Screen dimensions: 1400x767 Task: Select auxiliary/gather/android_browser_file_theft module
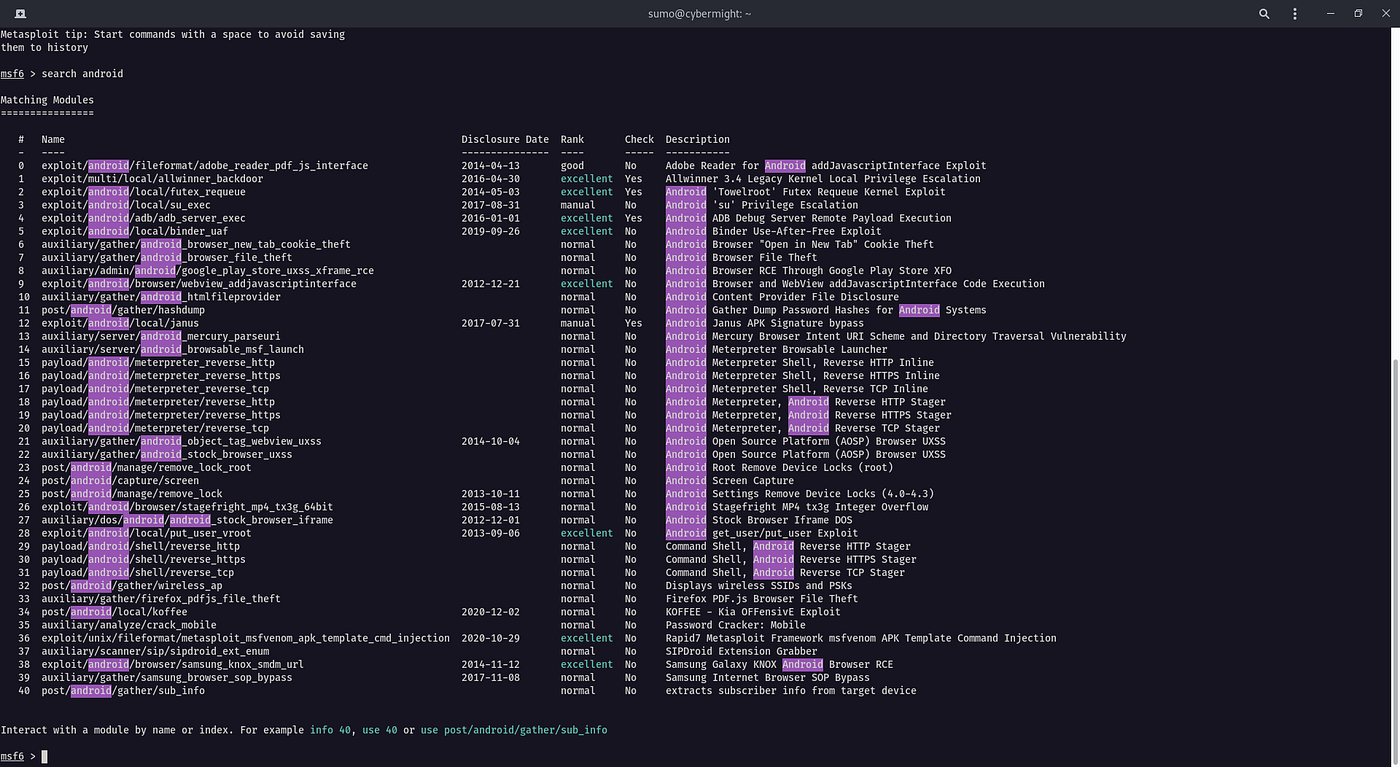[167, 257]
